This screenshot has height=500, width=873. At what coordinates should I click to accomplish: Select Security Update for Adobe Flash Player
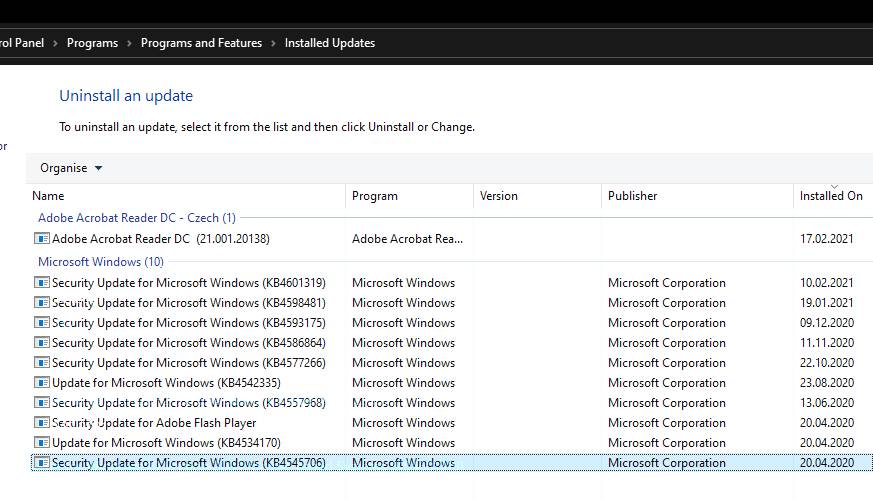[x=452, y=423]
